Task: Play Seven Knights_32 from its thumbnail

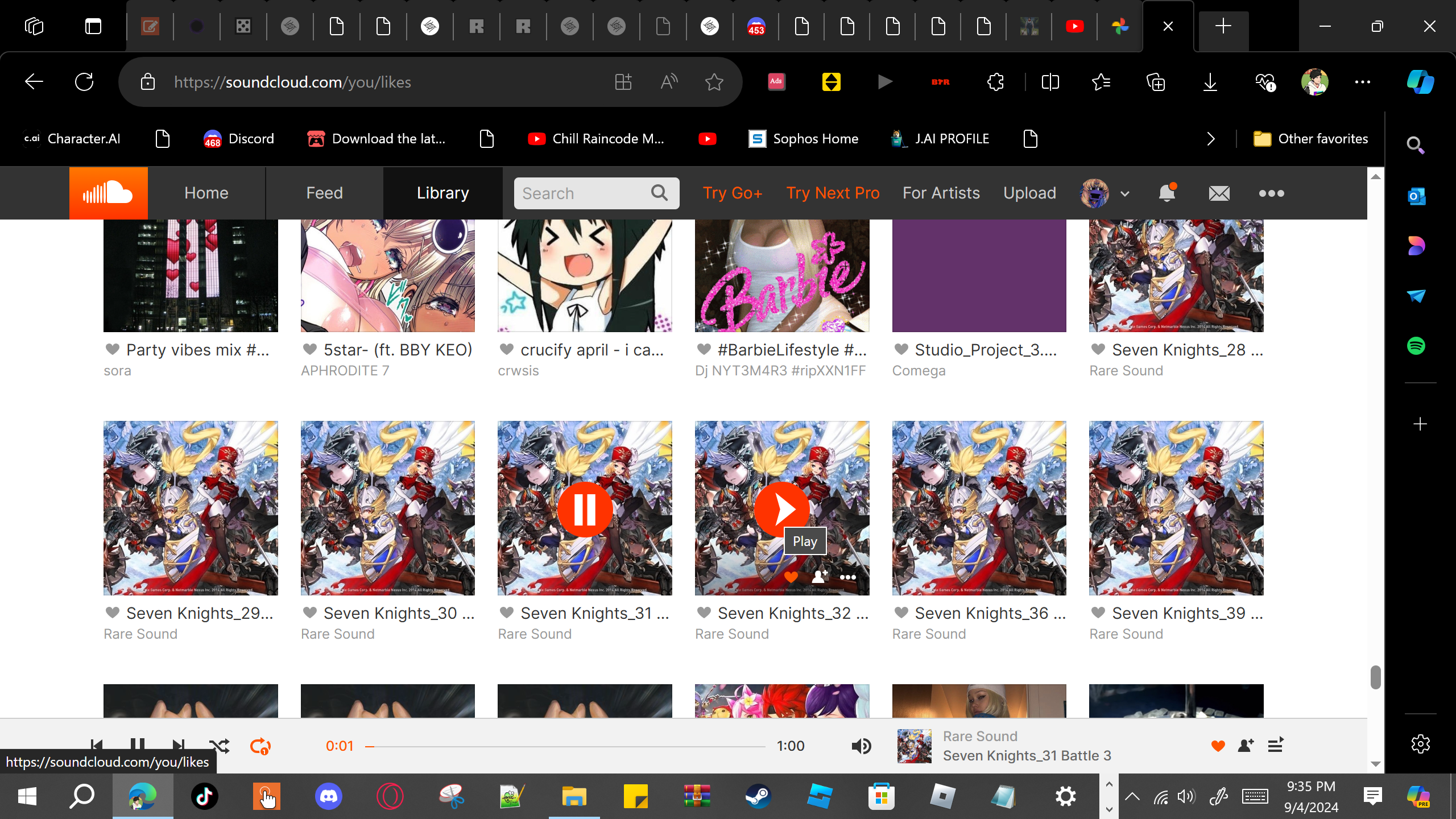Action: pos(781,509)
